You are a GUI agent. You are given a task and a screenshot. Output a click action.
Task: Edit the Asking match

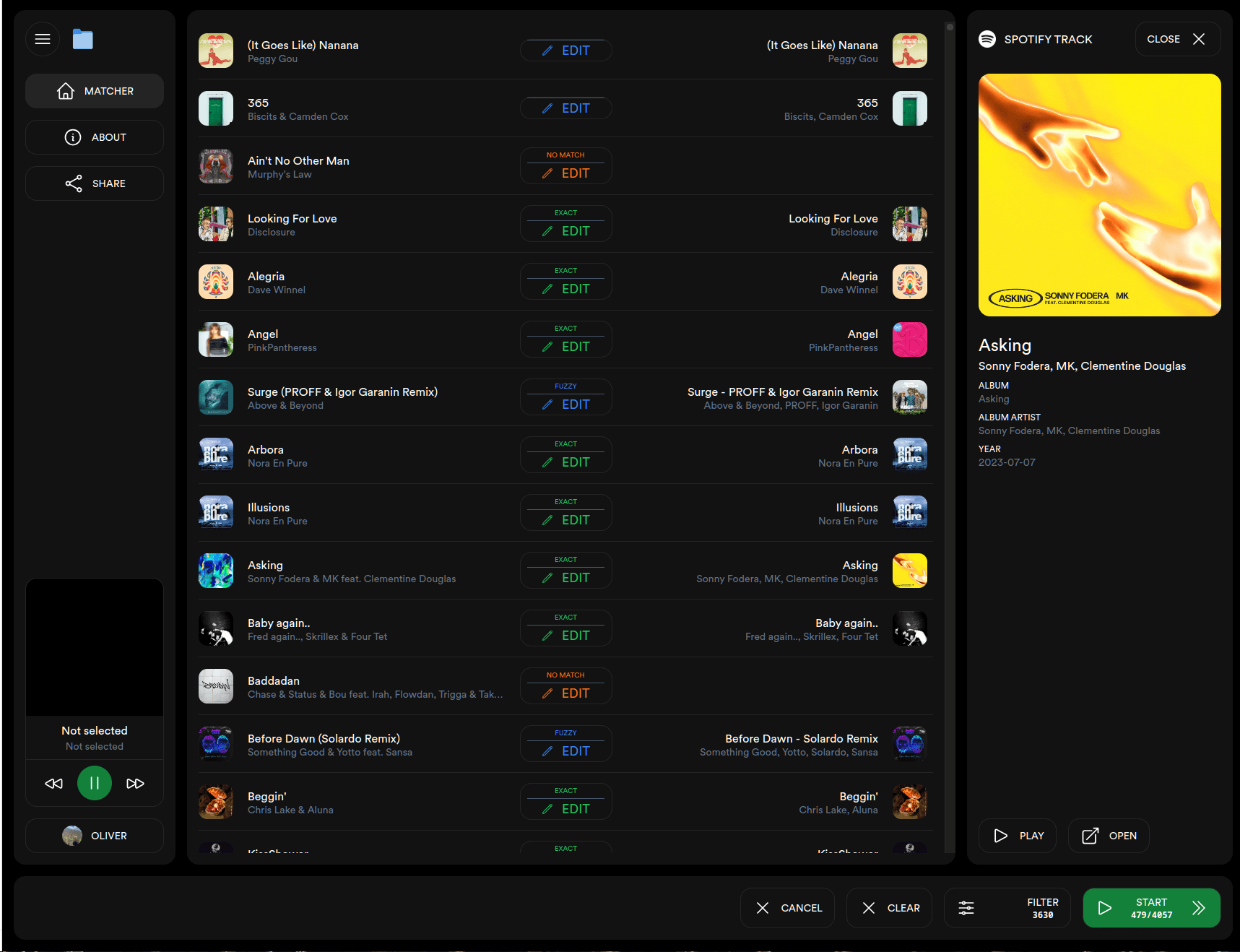click(566, 571)
